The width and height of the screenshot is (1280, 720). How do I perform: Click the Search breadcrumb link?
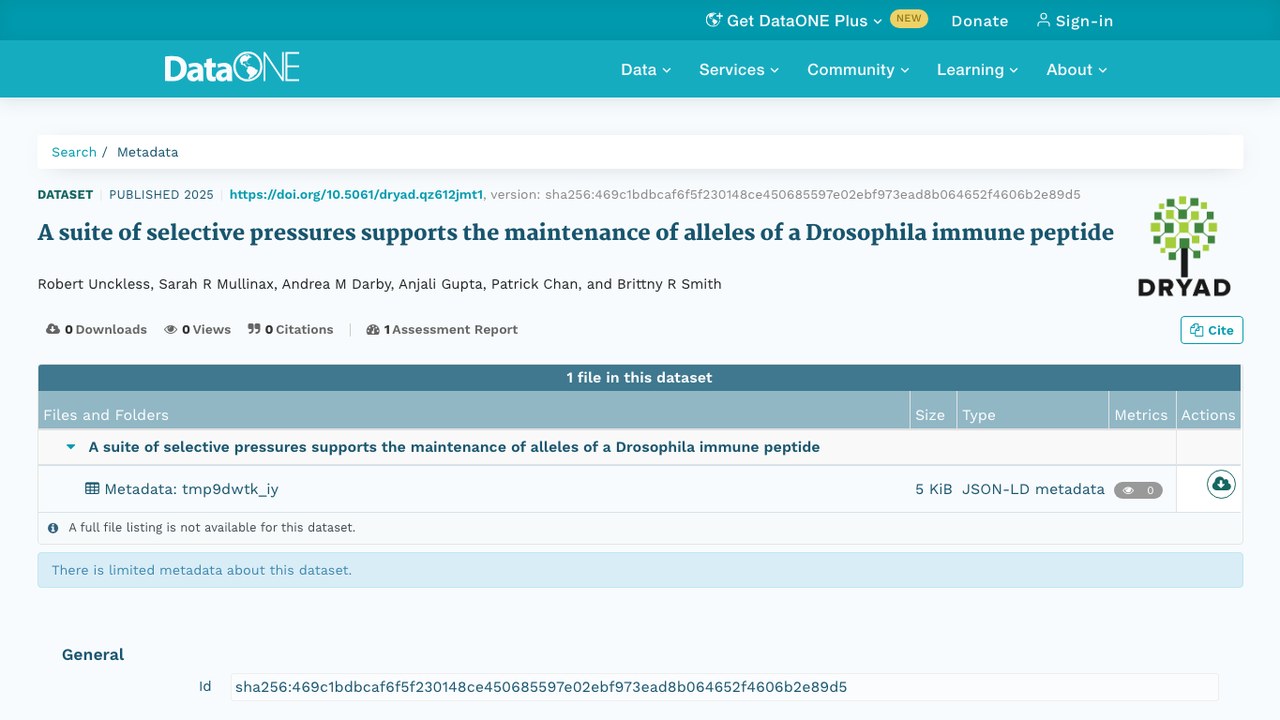coord(74,152)
